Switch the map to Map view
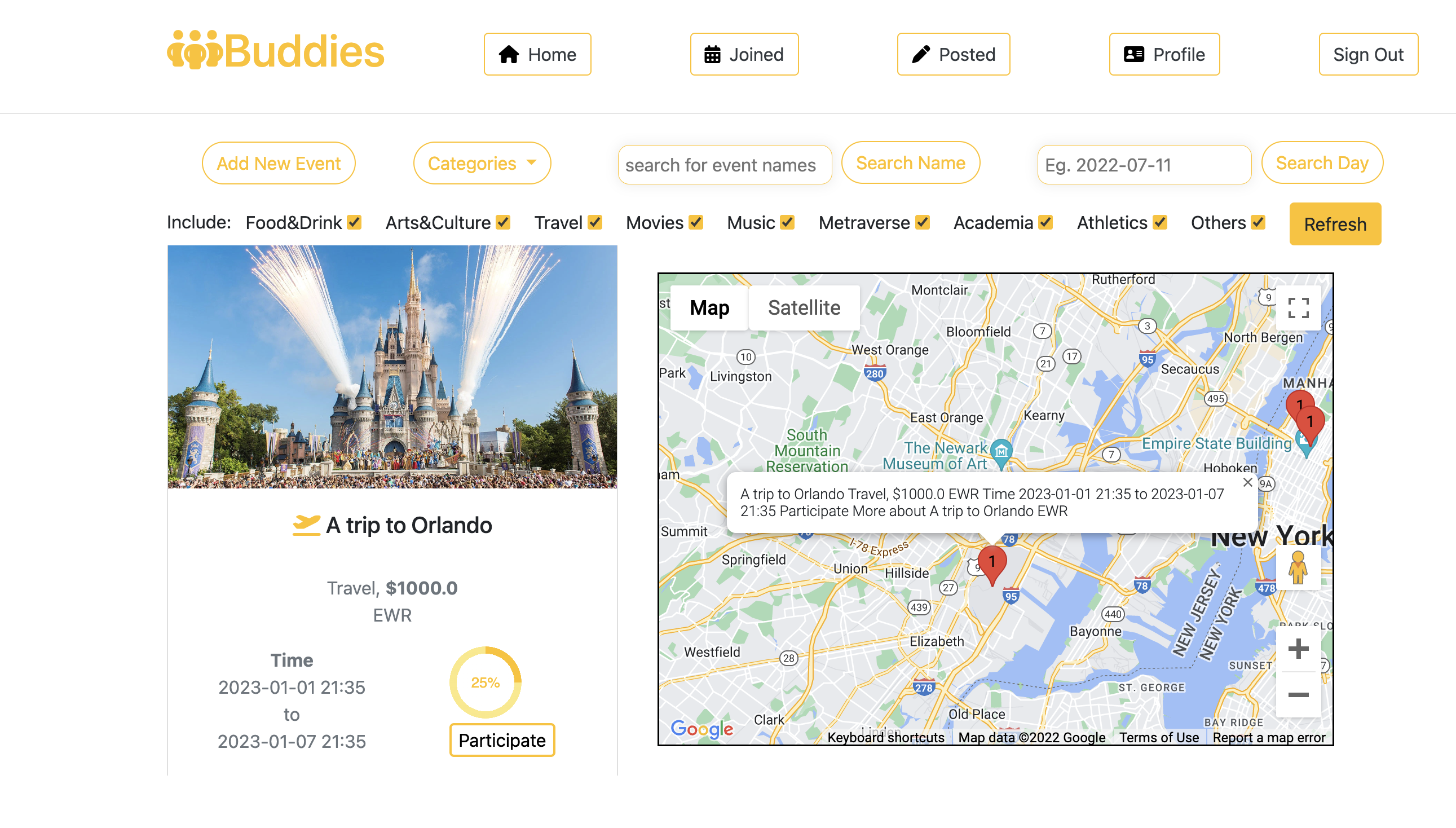 point(709,307)
